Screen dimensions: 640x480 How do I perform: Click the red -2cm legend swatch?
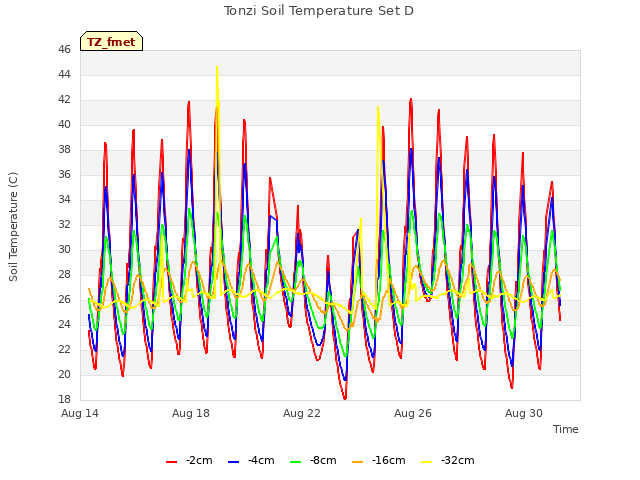point(171,462)
